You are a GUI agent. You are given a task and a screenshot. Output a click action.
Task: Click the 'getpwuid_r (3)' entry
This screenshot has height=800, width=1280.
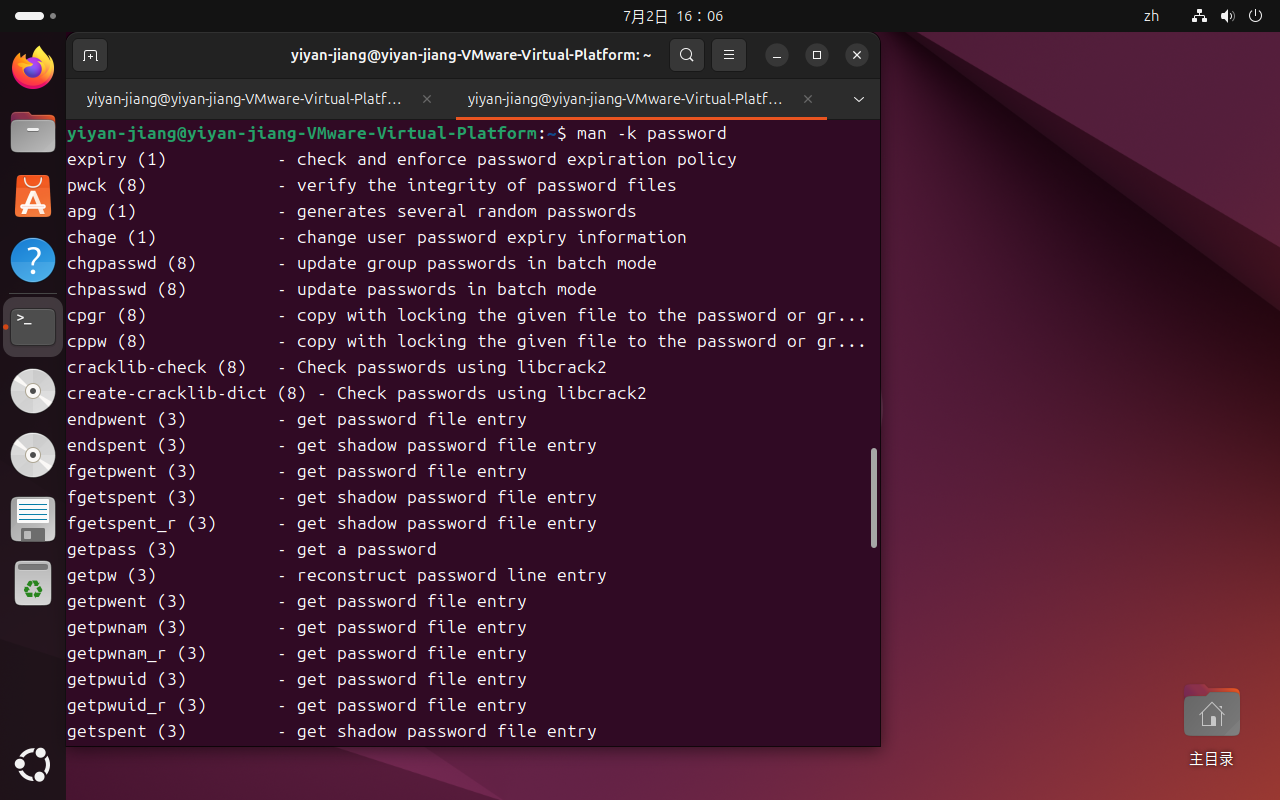137,705
